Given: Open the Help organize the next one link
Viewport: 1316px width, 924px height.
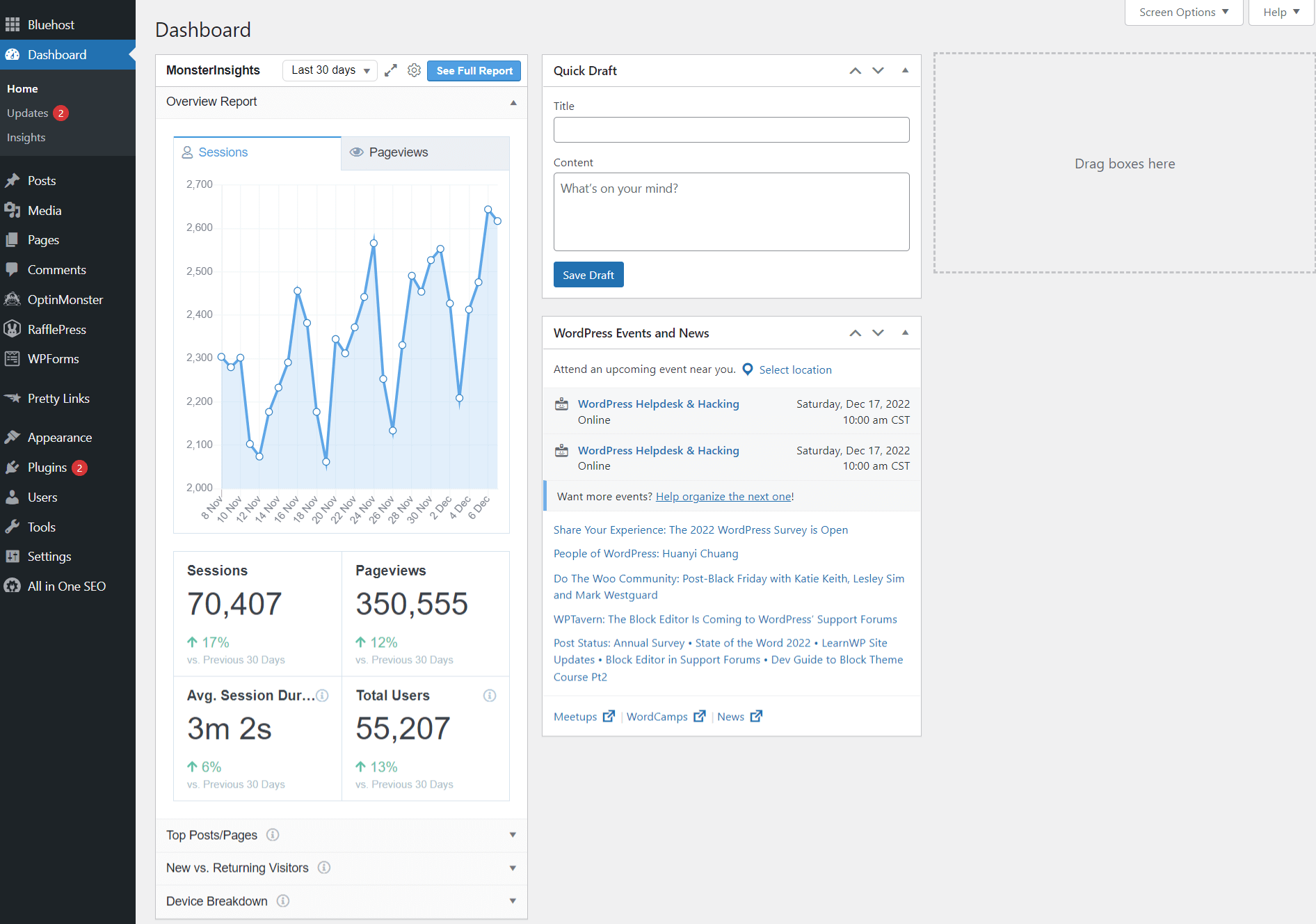Looking at the screenshot, I should pos(723,496).
